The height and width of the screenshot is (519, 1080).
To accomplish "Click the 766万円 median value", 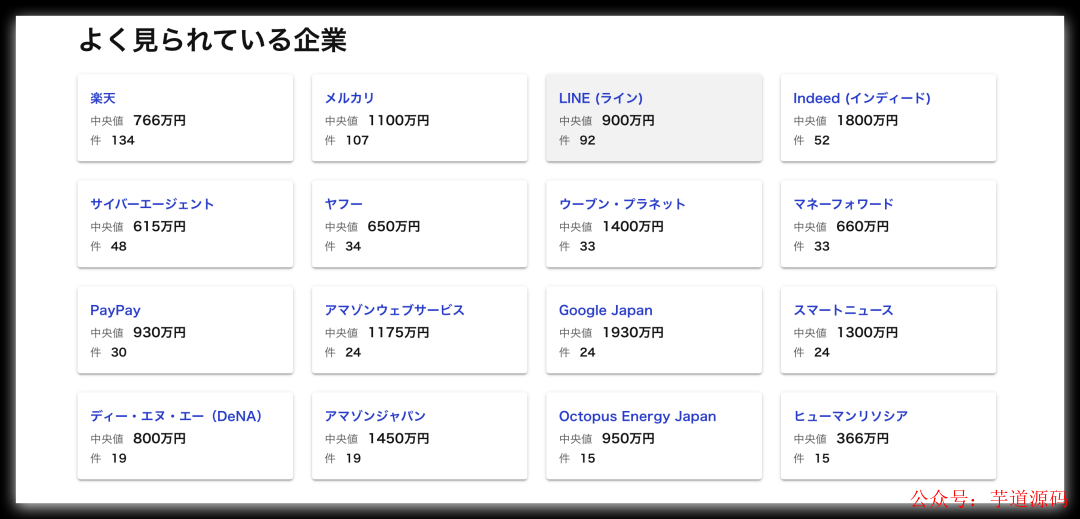I will (159, 120).
